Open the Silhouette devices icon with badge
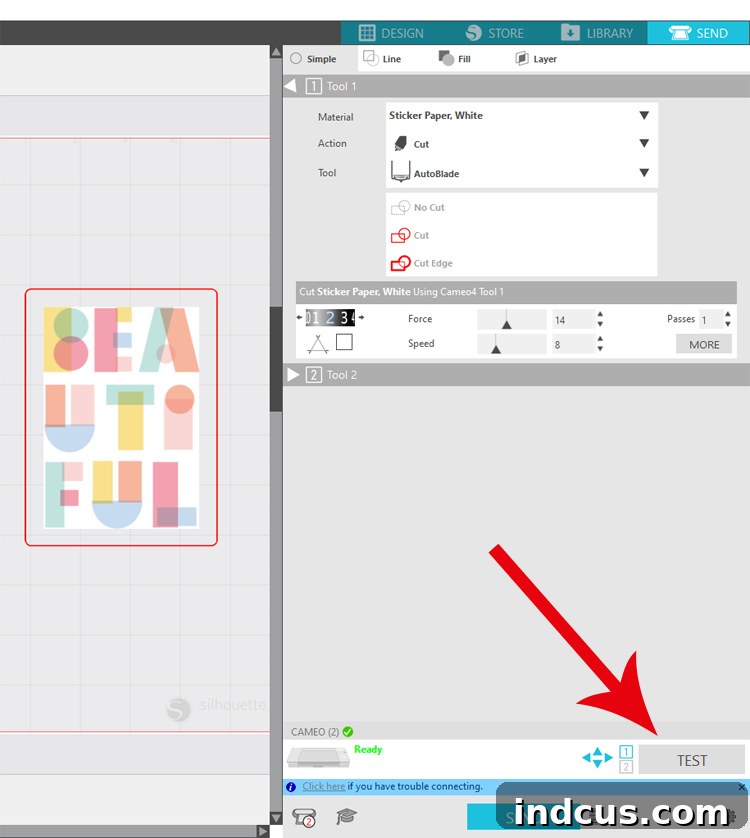Image resolution: width=750 pixels, height=838 pixels. (304, 817)
